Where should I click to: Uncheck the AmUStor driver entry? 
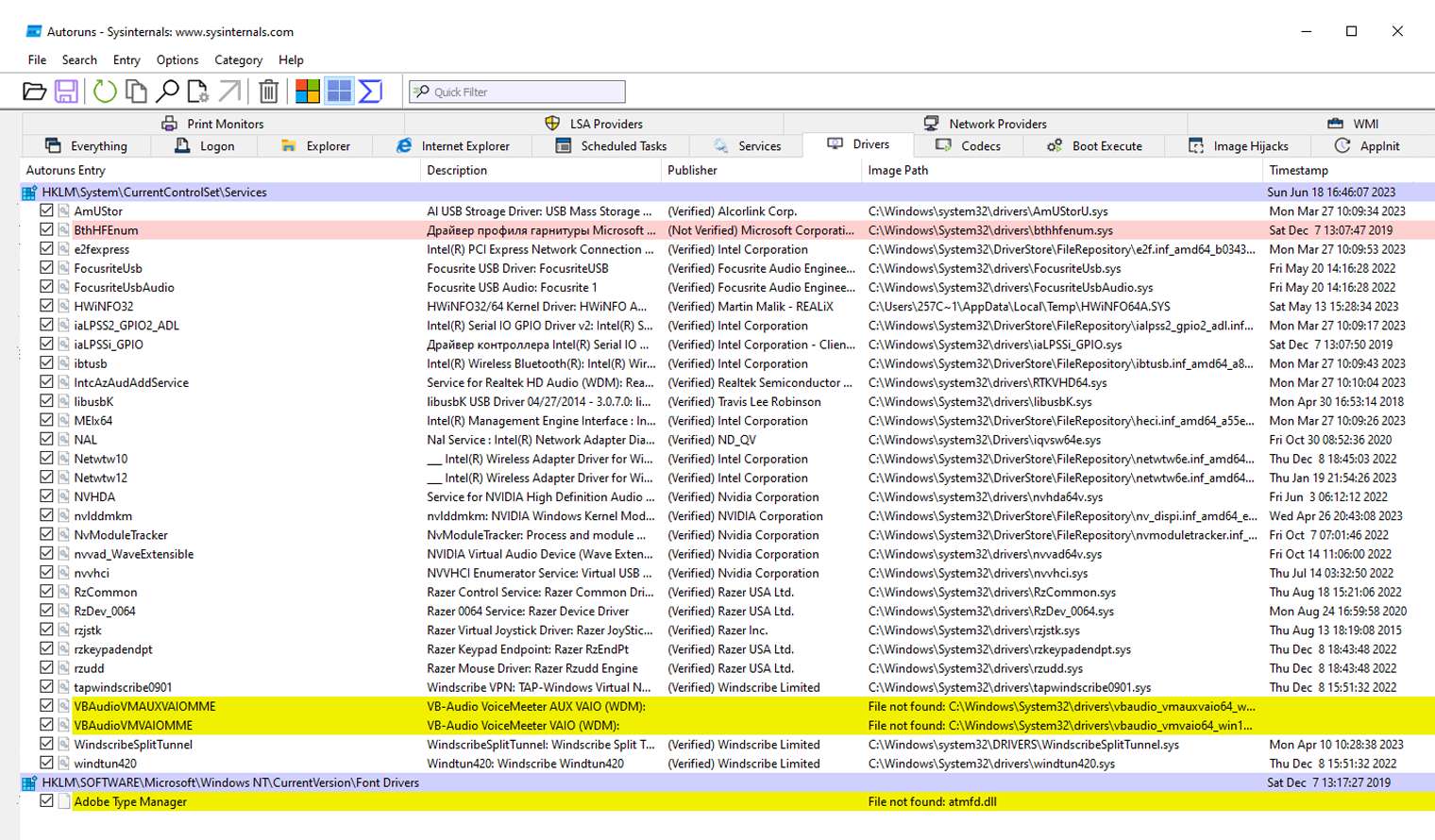click(46, 210)
